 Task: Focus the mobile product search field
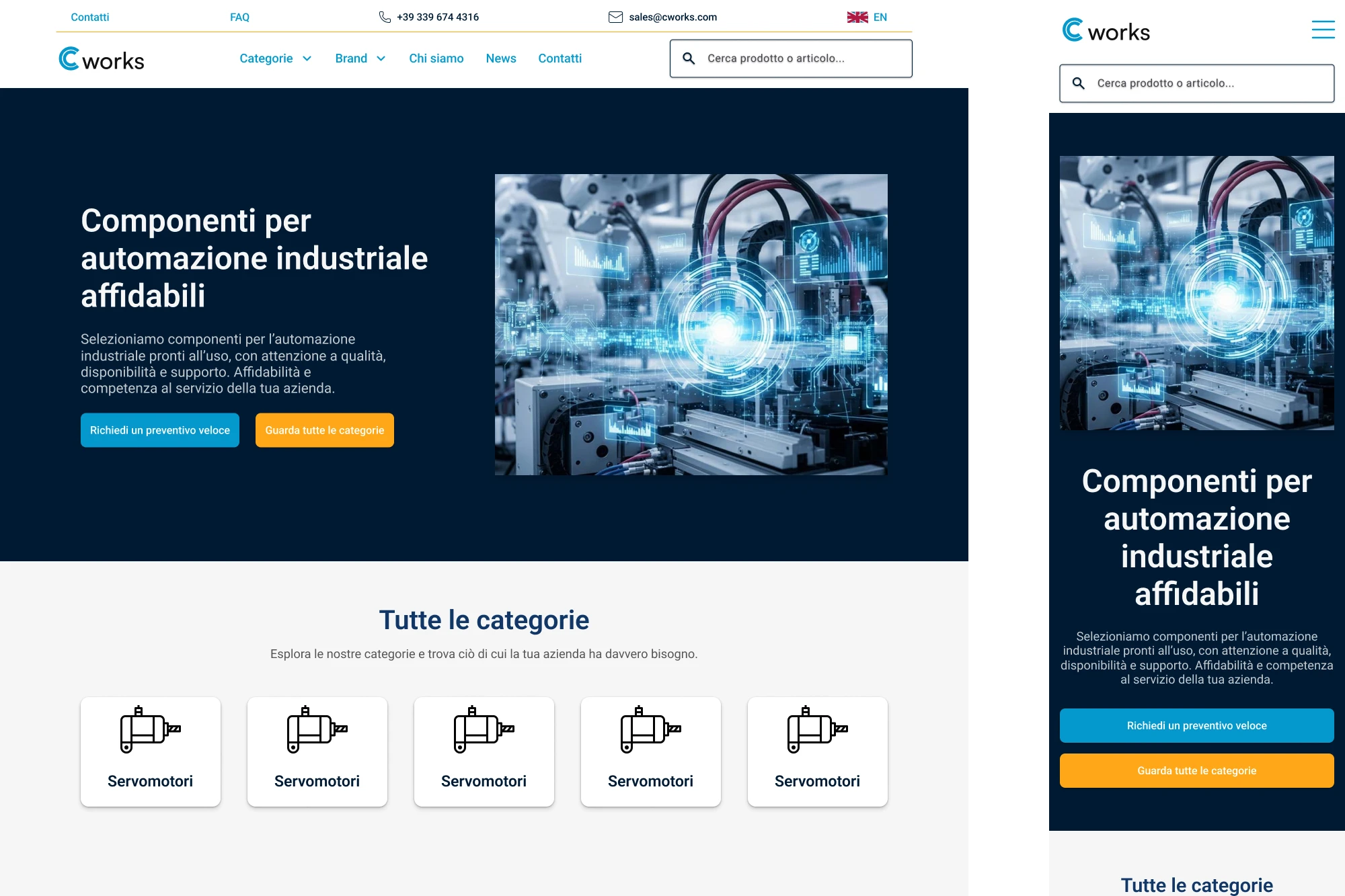(1196, 83)
